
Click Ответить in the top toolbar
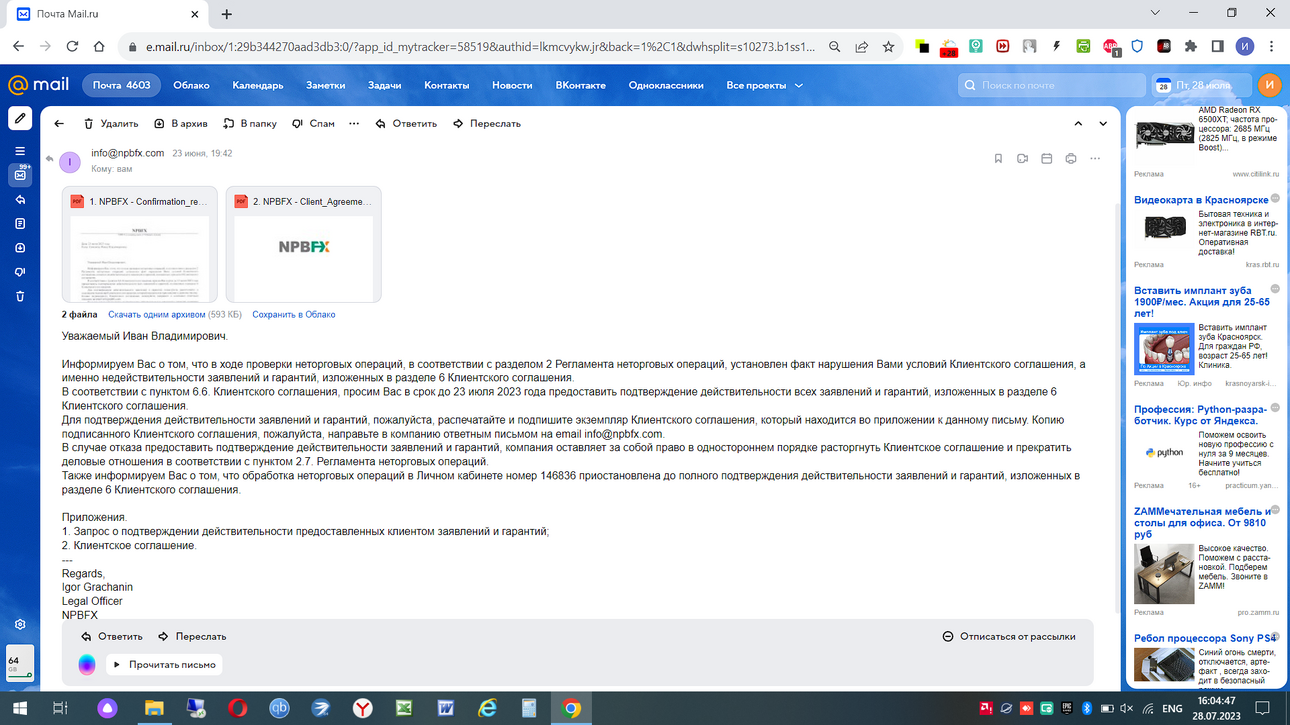click(406, 124)
